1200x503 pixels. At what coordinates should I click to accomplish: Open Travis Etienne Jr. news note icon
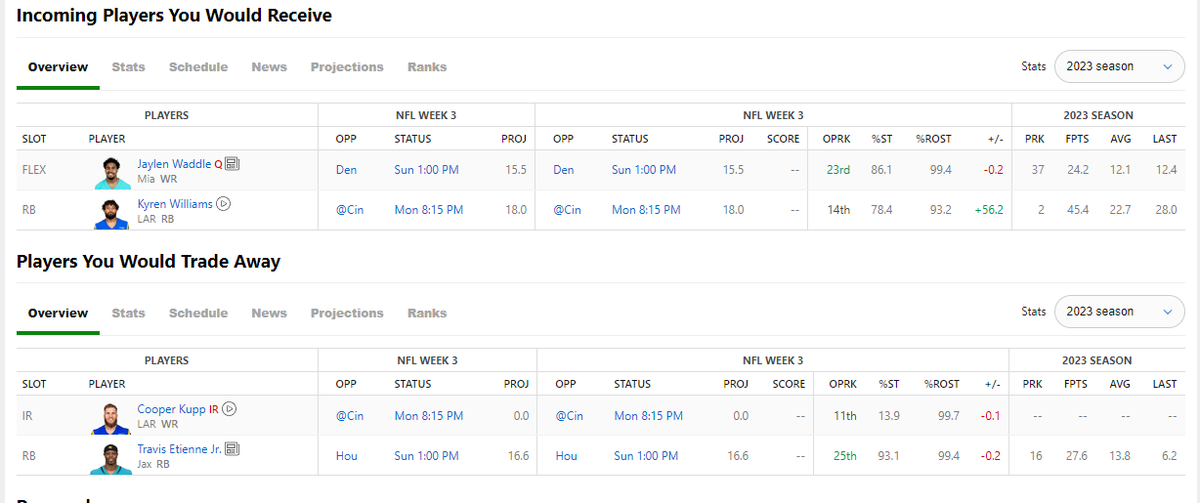232,449
